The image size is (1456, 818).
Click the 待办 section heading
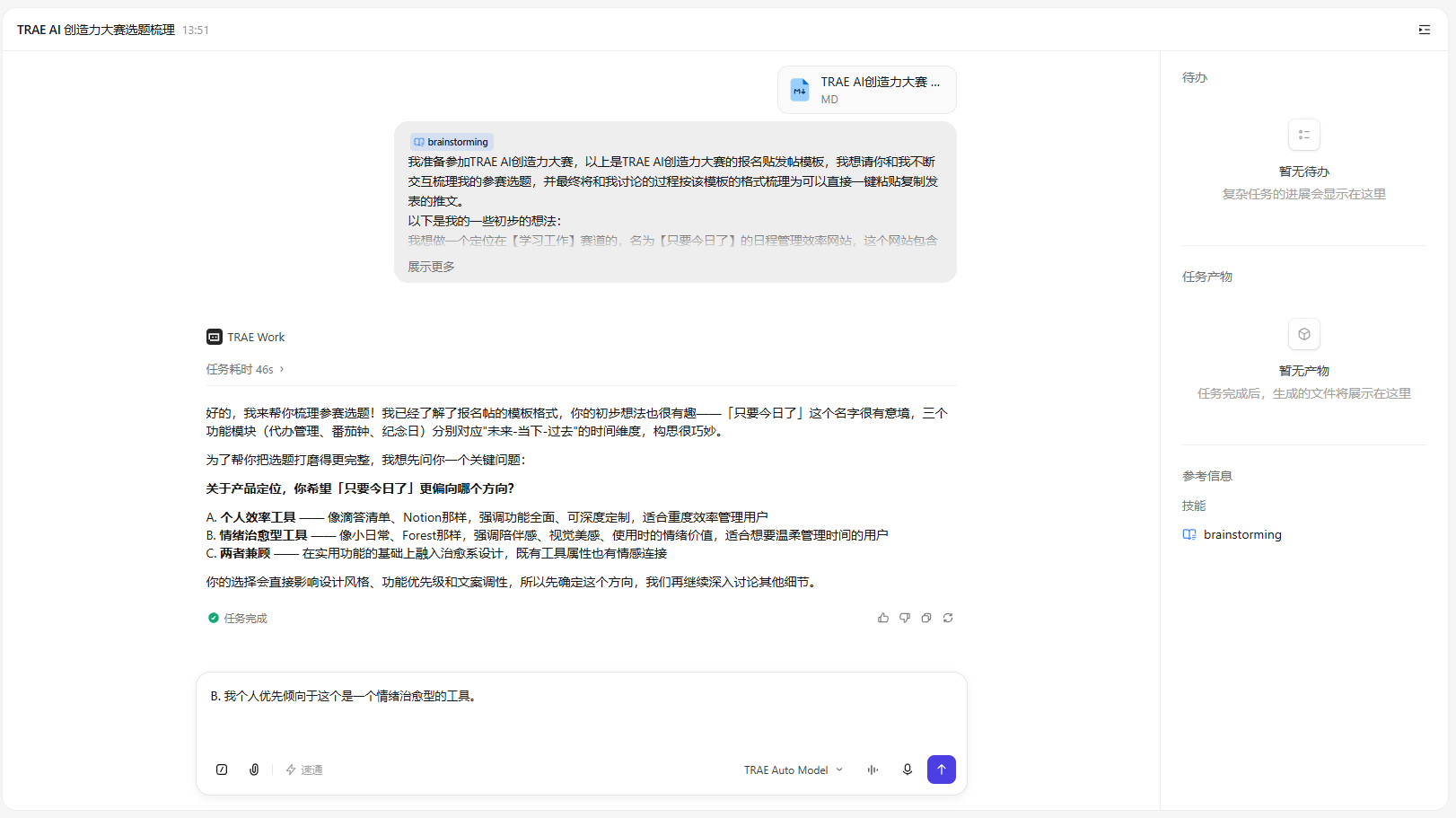[x=1195, y=77]
